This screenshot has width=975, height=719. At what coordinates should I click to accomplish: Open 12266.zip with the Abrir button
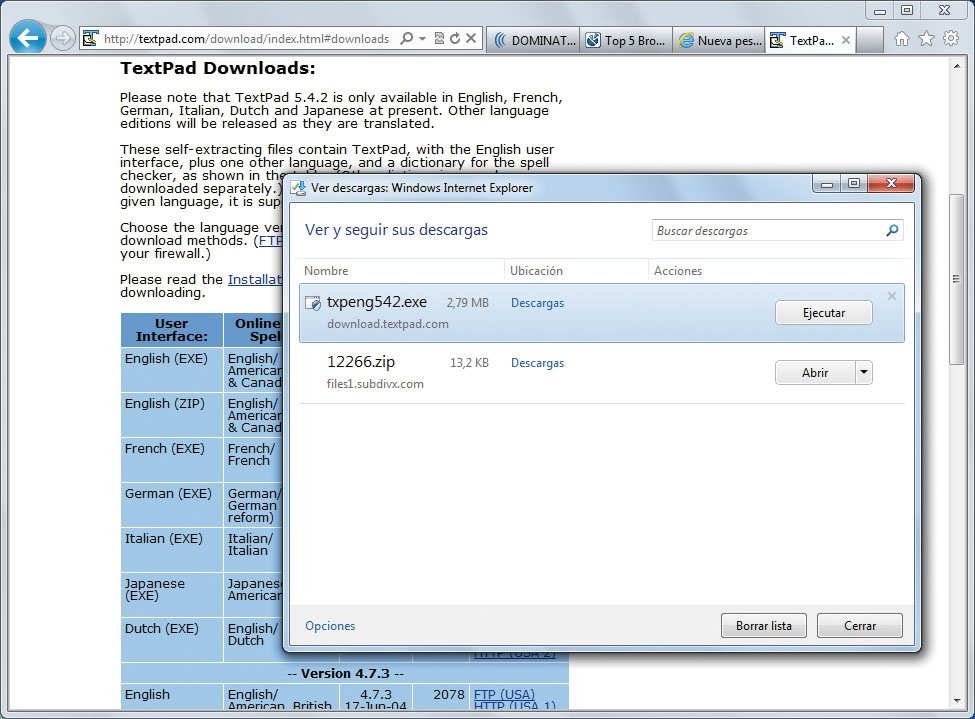[x=815, y=373]
